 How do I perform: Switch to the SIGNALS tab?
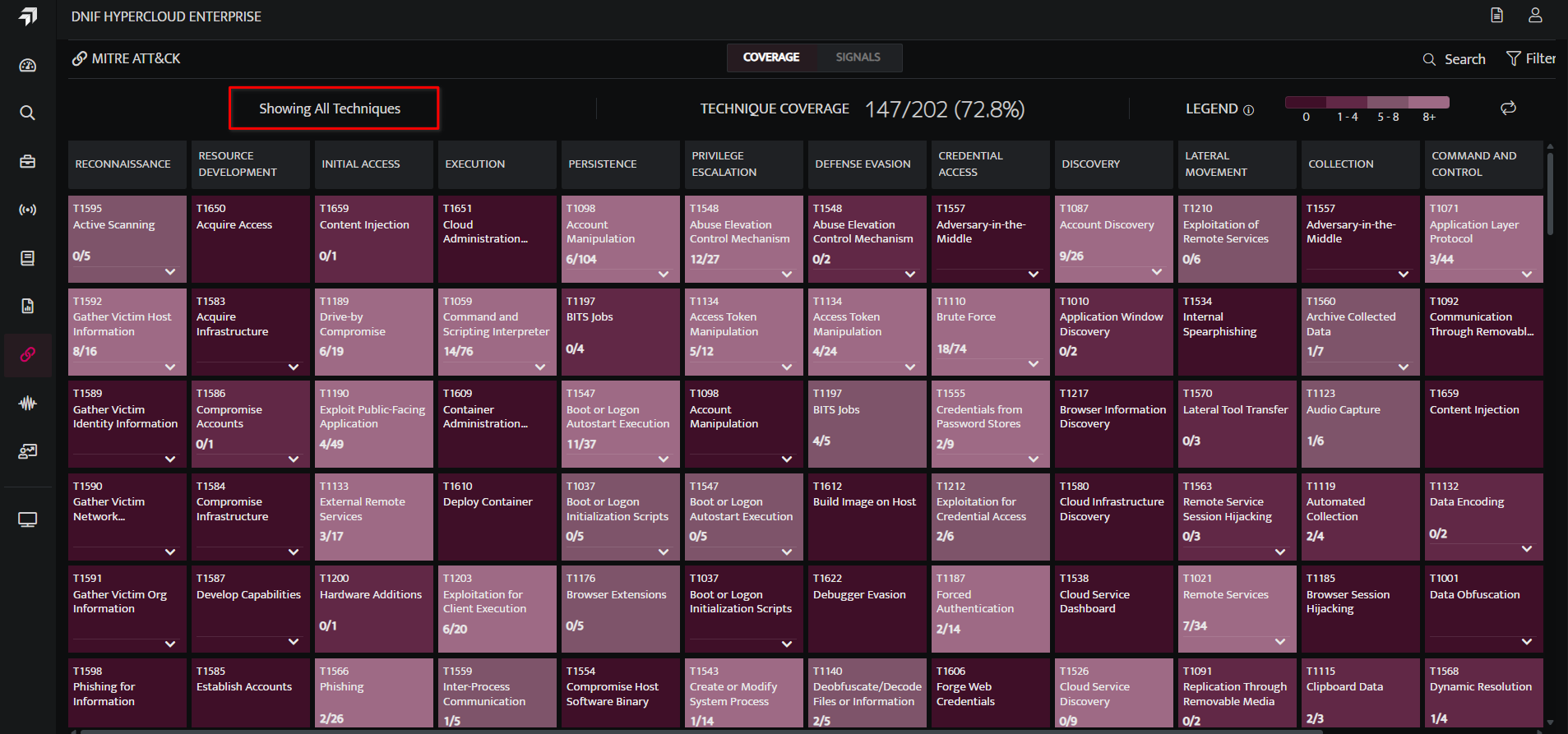[858, 58]
